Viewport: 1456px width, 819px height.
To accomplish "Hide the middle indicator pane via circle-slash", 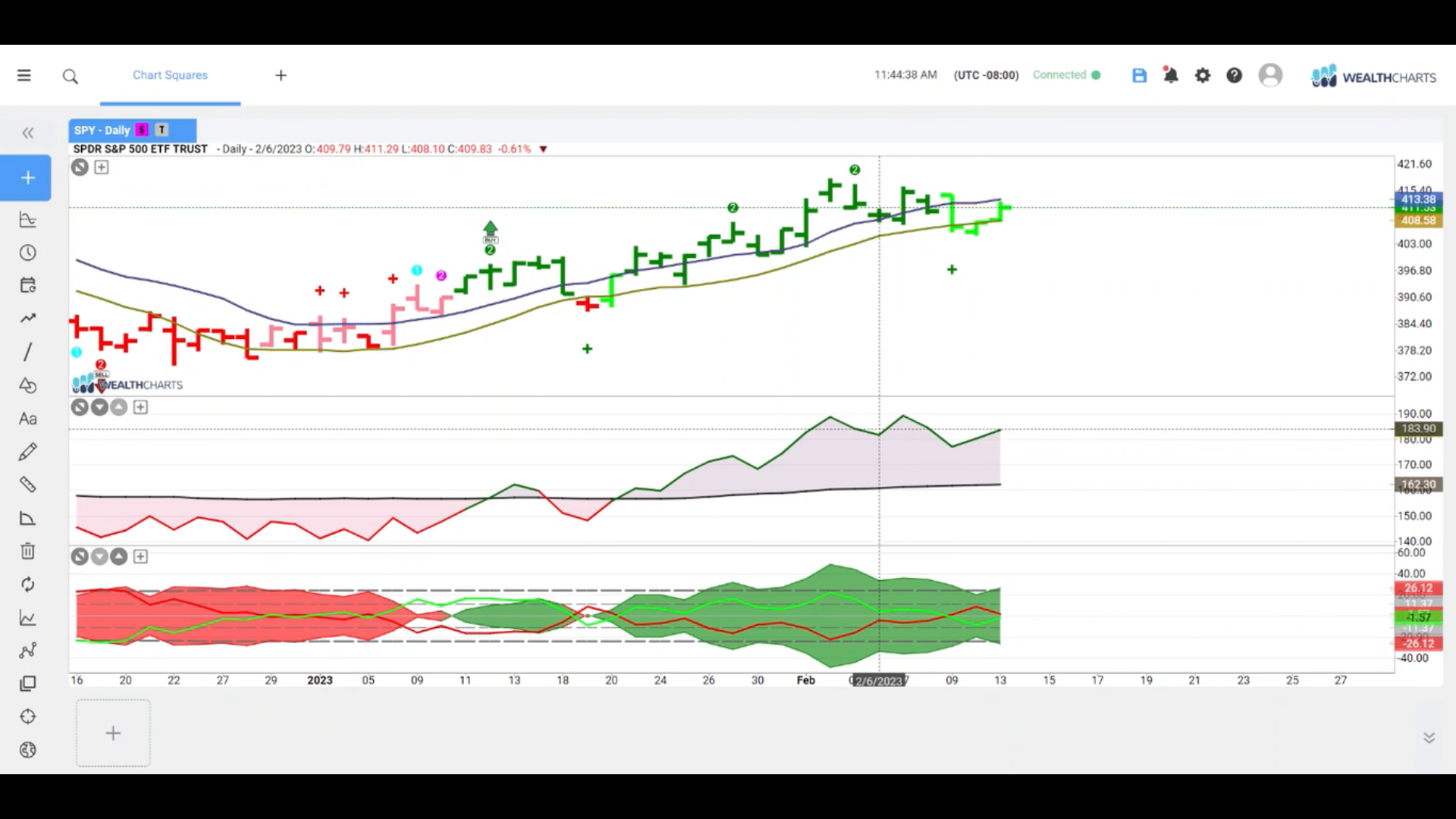I will 80,407.
